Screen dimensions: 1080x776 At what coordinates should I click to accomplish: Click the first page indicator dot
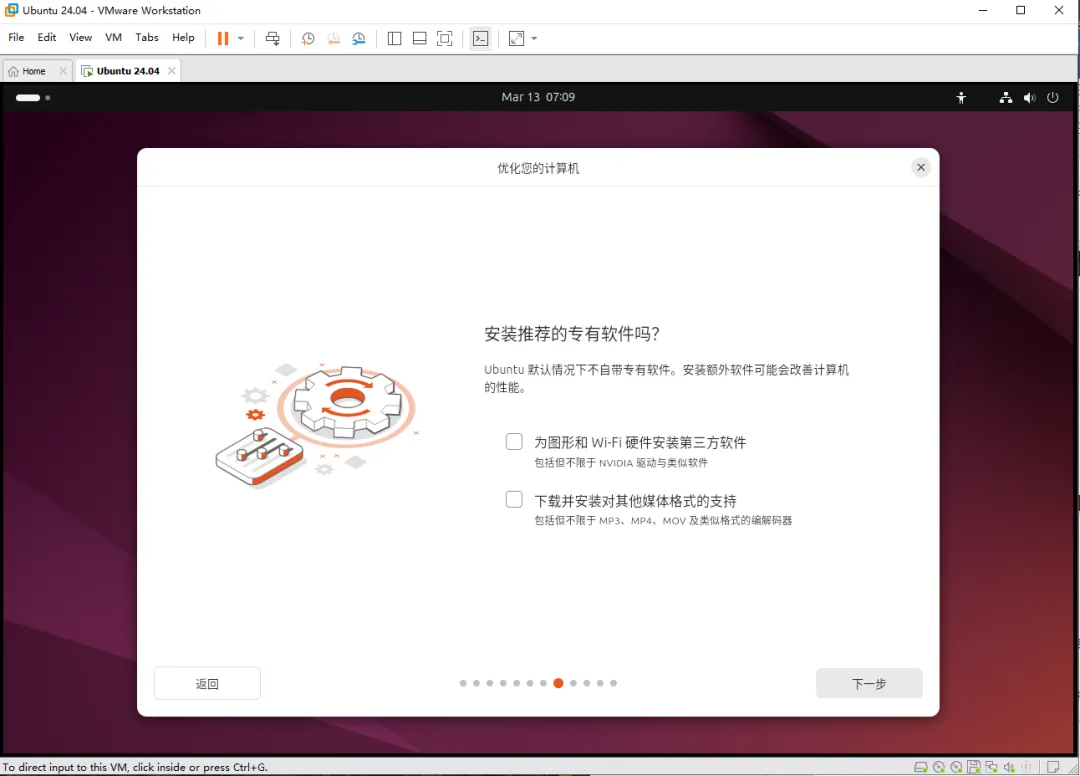point(463,683)
